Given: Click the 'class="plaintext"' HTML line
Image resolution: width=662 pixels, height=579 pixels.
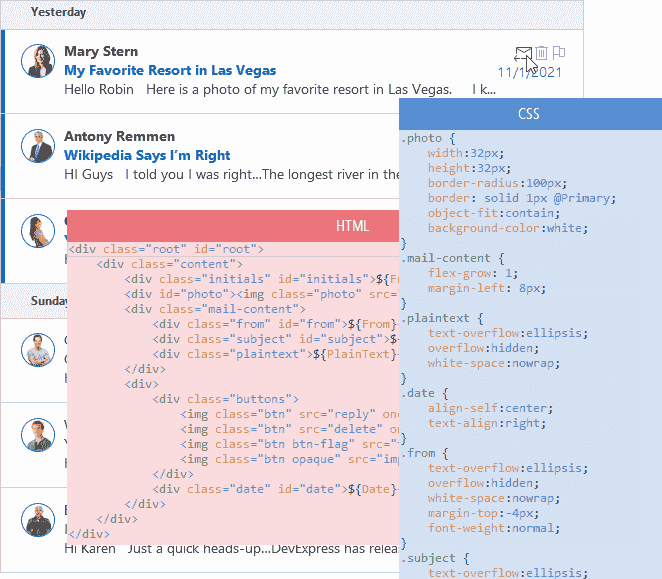Looking at the screenshot, I should point(276,354).
